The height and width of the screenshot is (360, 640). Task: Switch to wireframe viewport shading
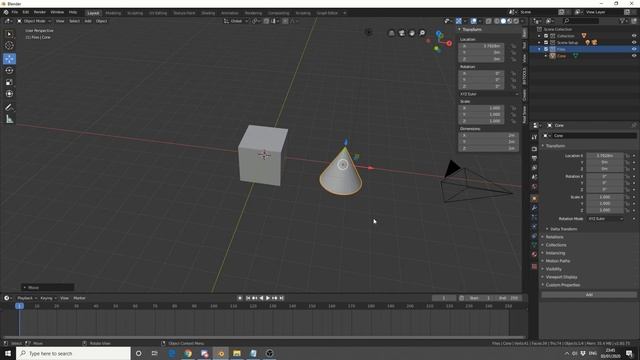click(497, 21)
